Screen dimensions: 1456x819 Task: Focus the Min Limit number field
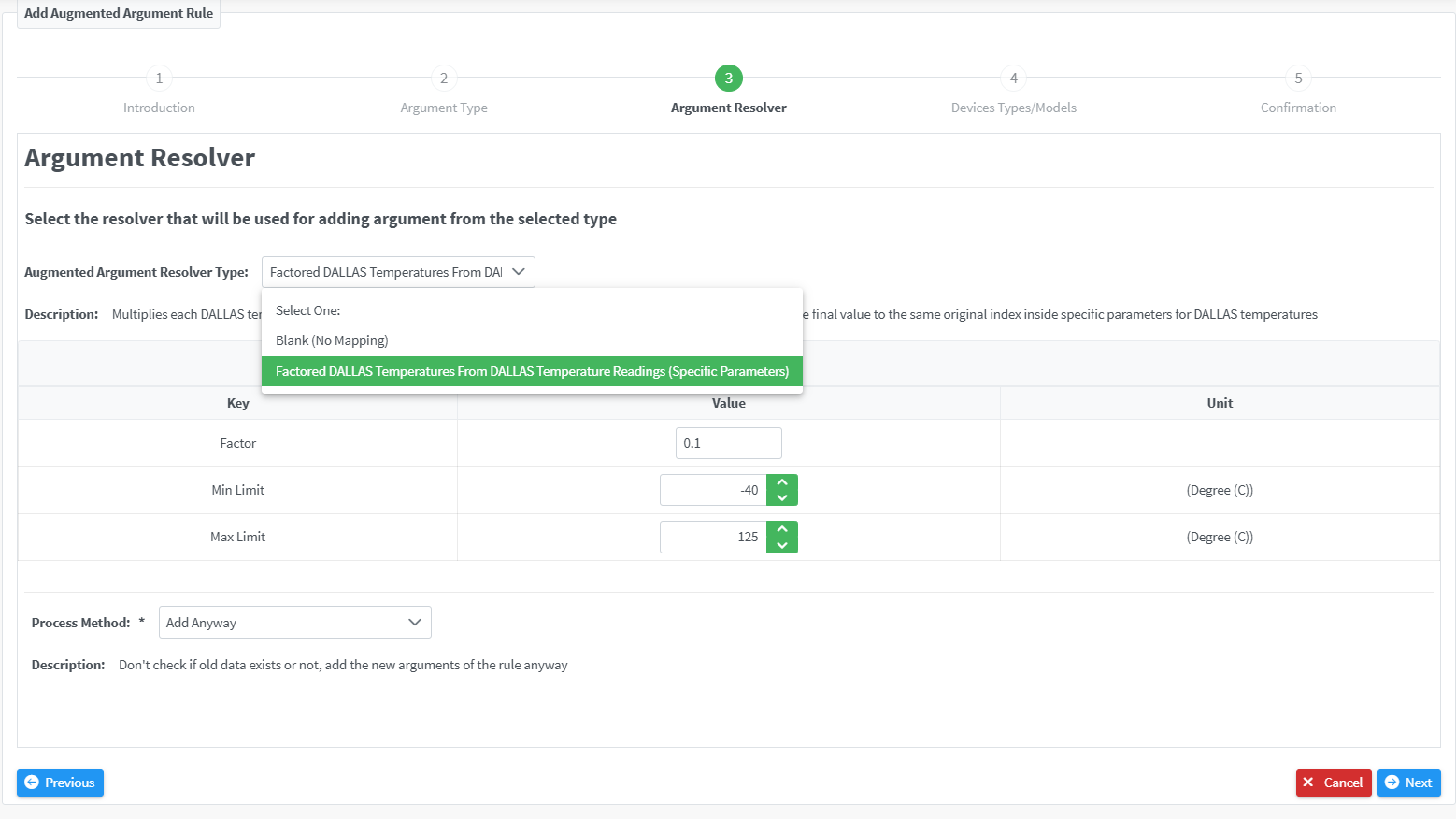[713, 490]
